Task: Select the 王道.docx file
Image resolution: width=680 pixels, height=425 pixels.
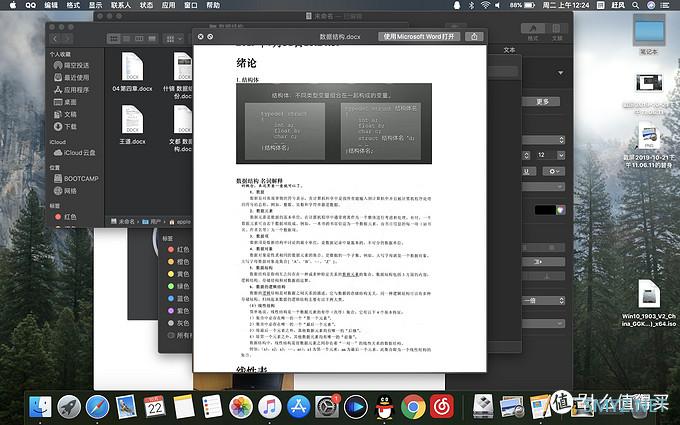Action: pos(132,125)
